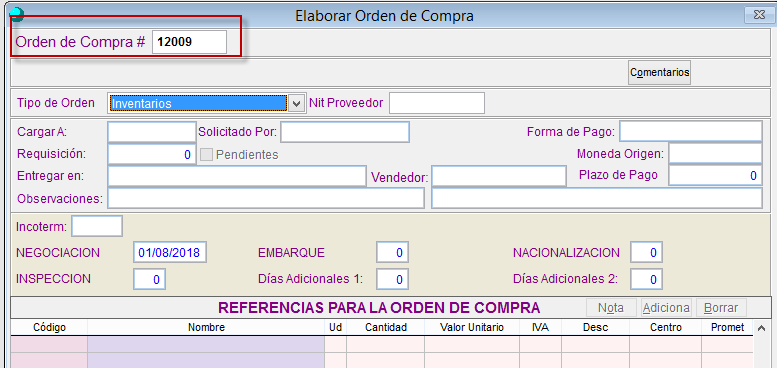Click the Valor Unitario column header
Viewport: 777px width, 368px height.
tap(472, 327)
